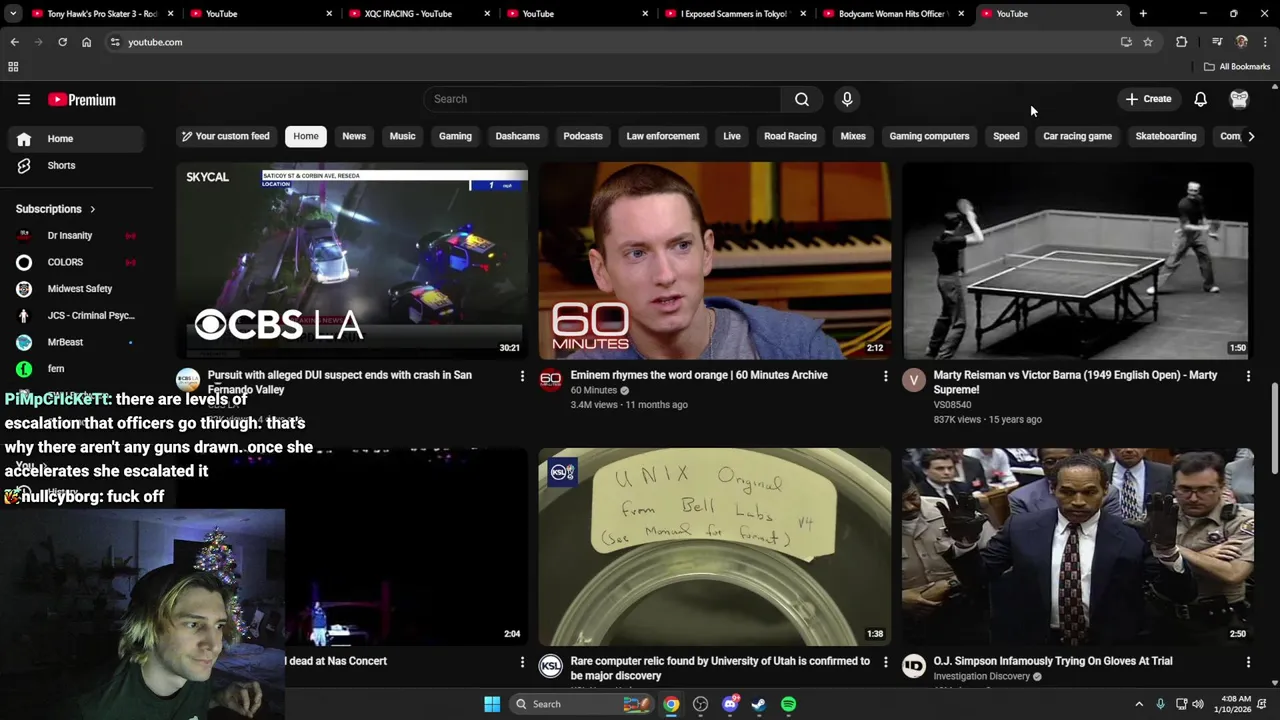Open the Chrome three-dot menu
Image resolution: width=1280 pixels, height=720 pixels.
pos(1265,42)
